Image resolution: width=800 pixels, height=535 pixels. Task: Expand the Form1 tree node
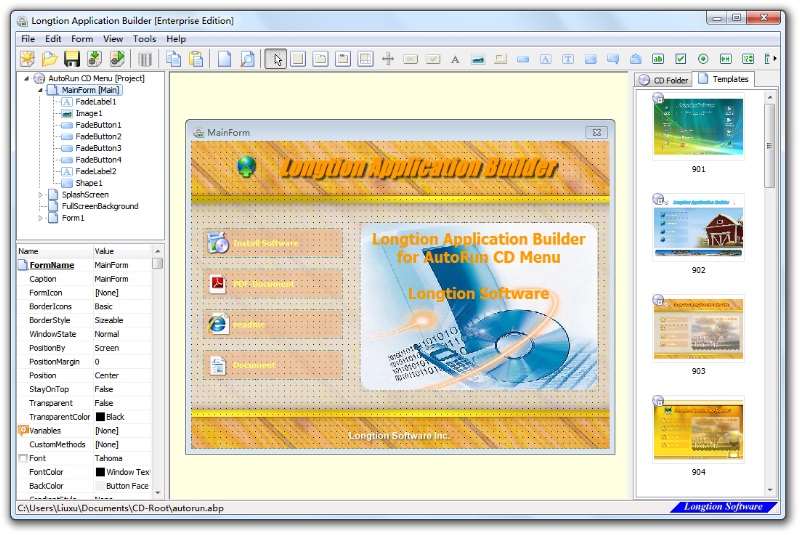pos(41,218)
